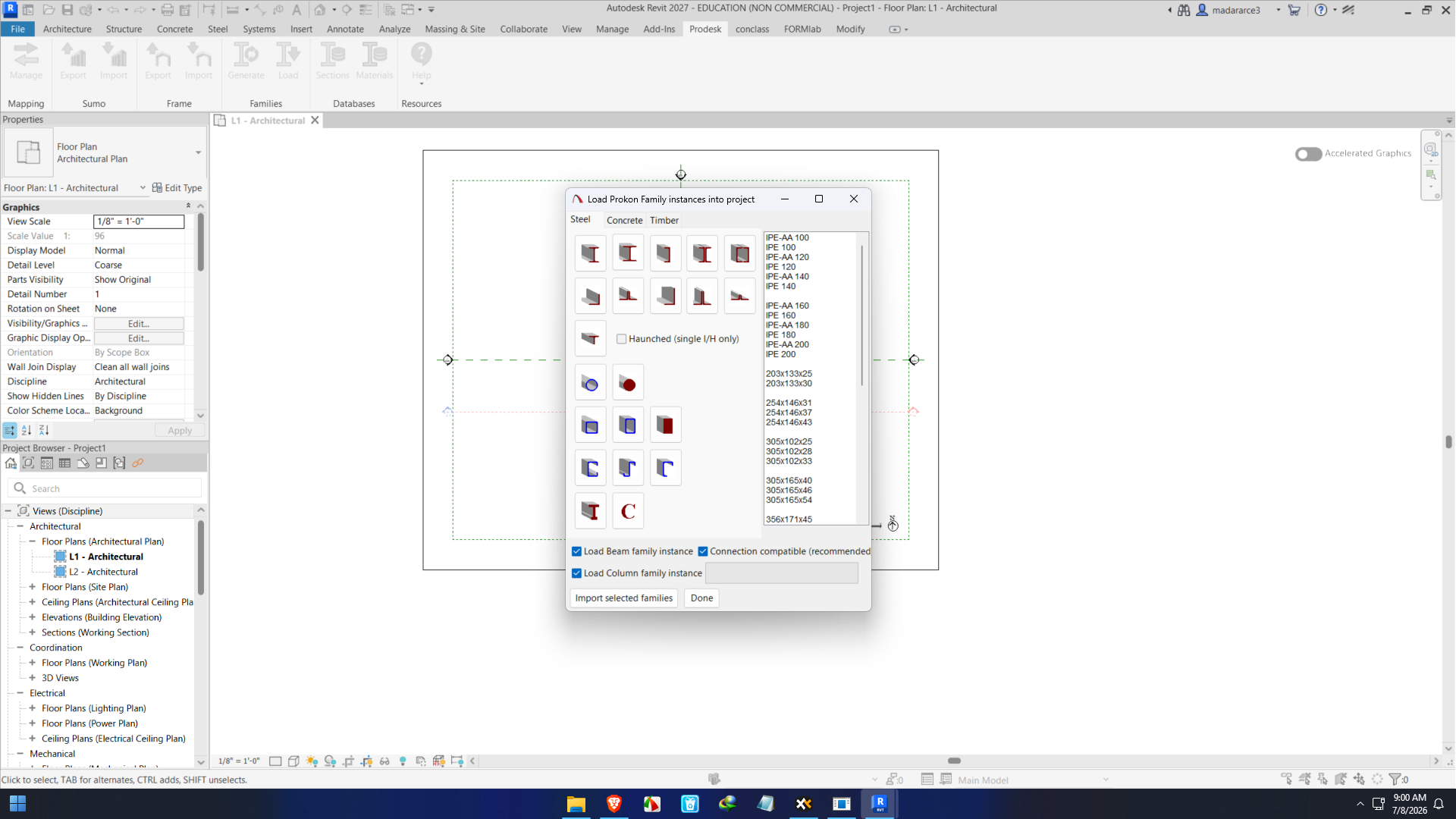Open the Structure ribbon tab
This screenshot has height=819, width=1456.
point(124,29)
